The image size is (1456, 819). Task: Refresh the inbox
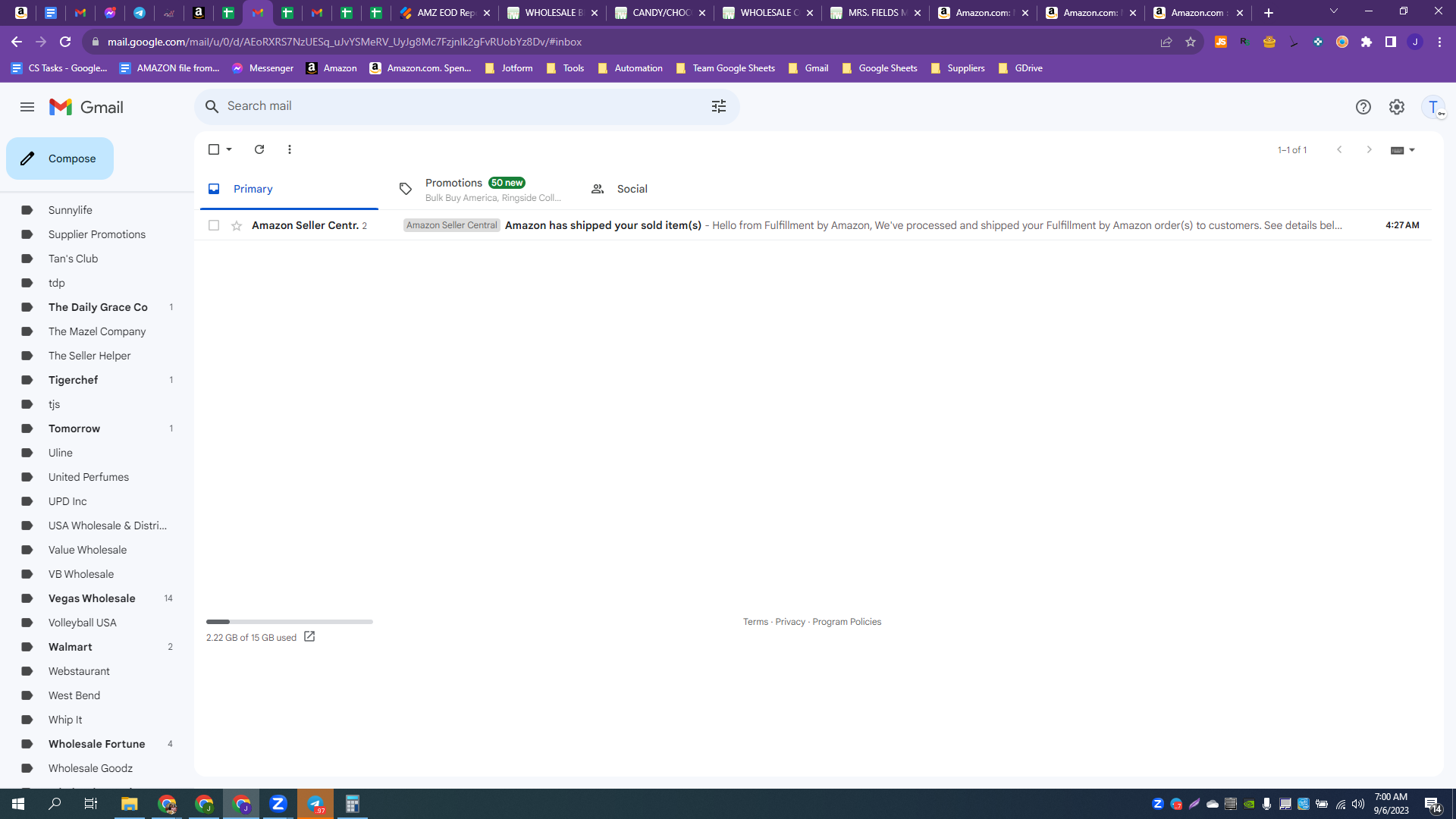pyautogui.click(x=259, y=149)
